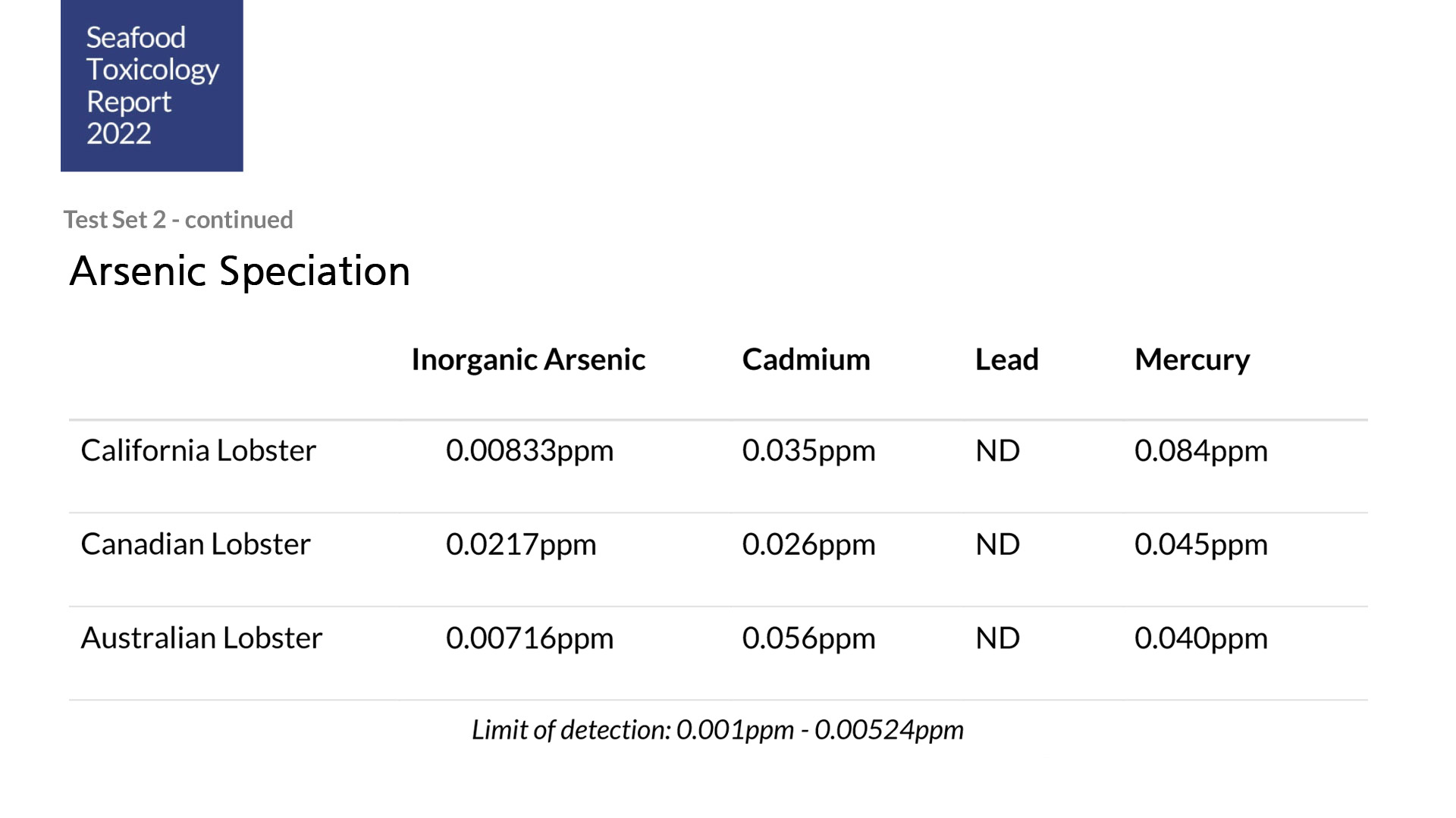Select the 'Test Set 2 - continued' subtitle

click(178, 220)
